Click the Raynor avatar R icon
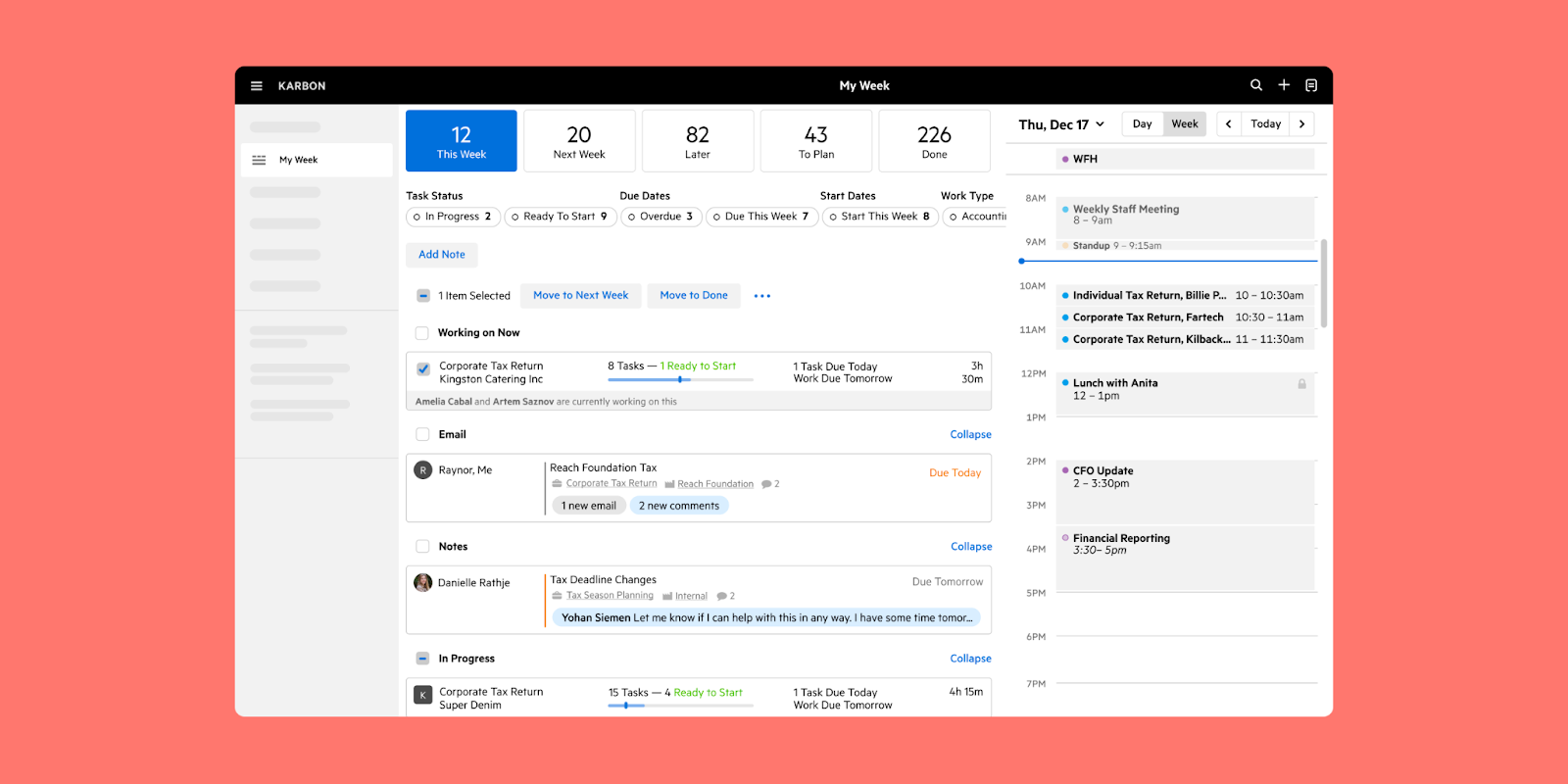 (x=423, y=470)
